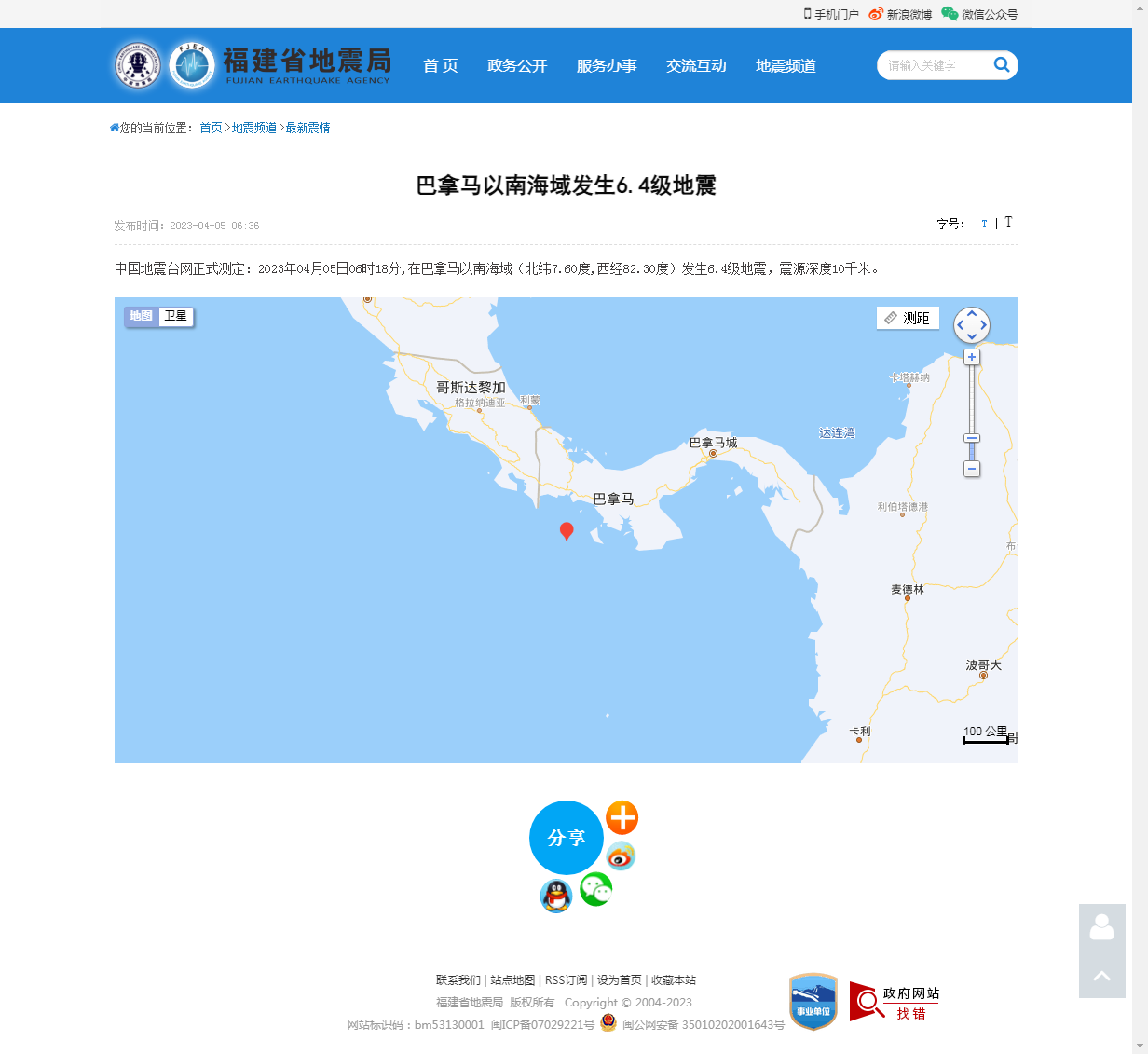Screen dimensions: 1148x1054
Task: Toggle the distance measuring tool (测距)
Action: pos(908,318)
